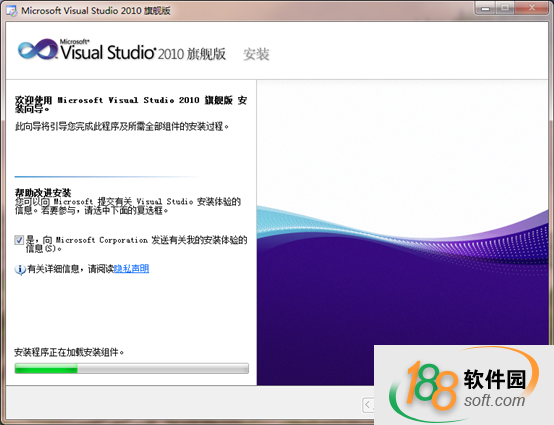554x425 pixels.
Task: Click the green loading progress bar
Action: 131,368
